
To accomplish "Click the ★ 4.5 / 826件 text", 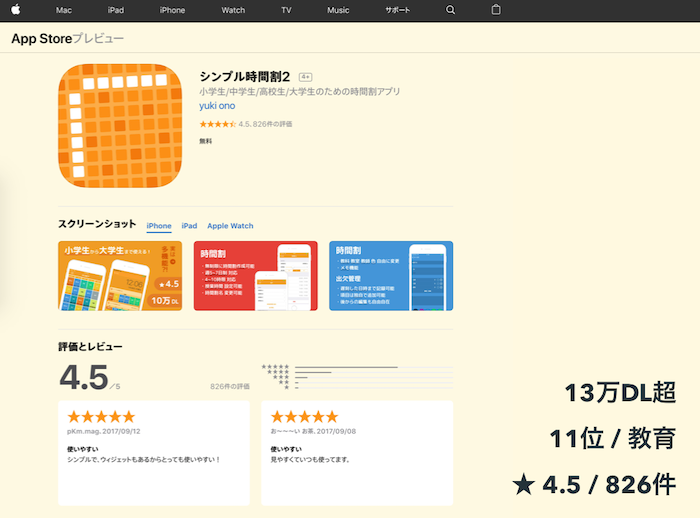I will tap(594, 485).
